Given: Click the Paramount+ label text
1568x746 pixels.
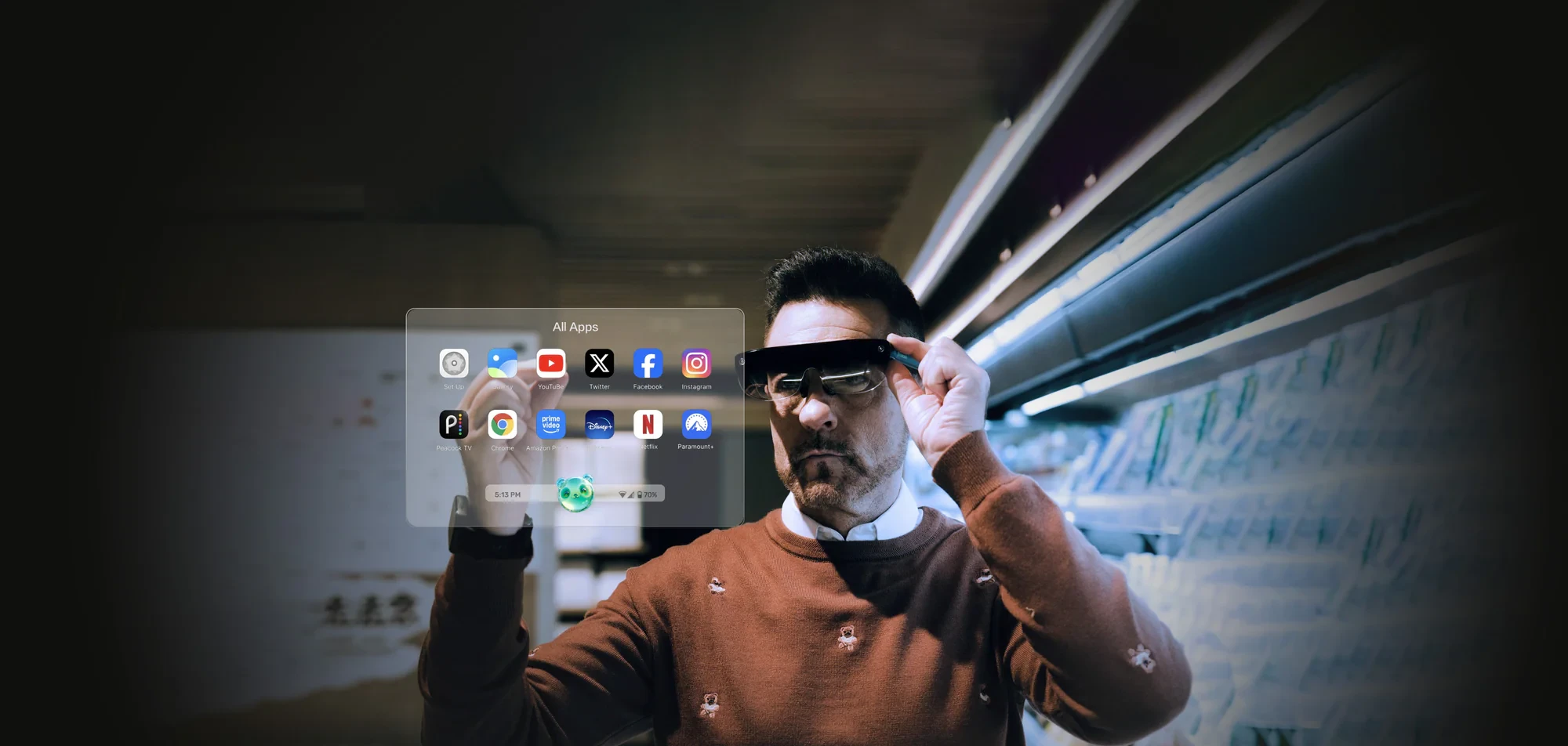Looking at the screenshot, I should (695, 447).
